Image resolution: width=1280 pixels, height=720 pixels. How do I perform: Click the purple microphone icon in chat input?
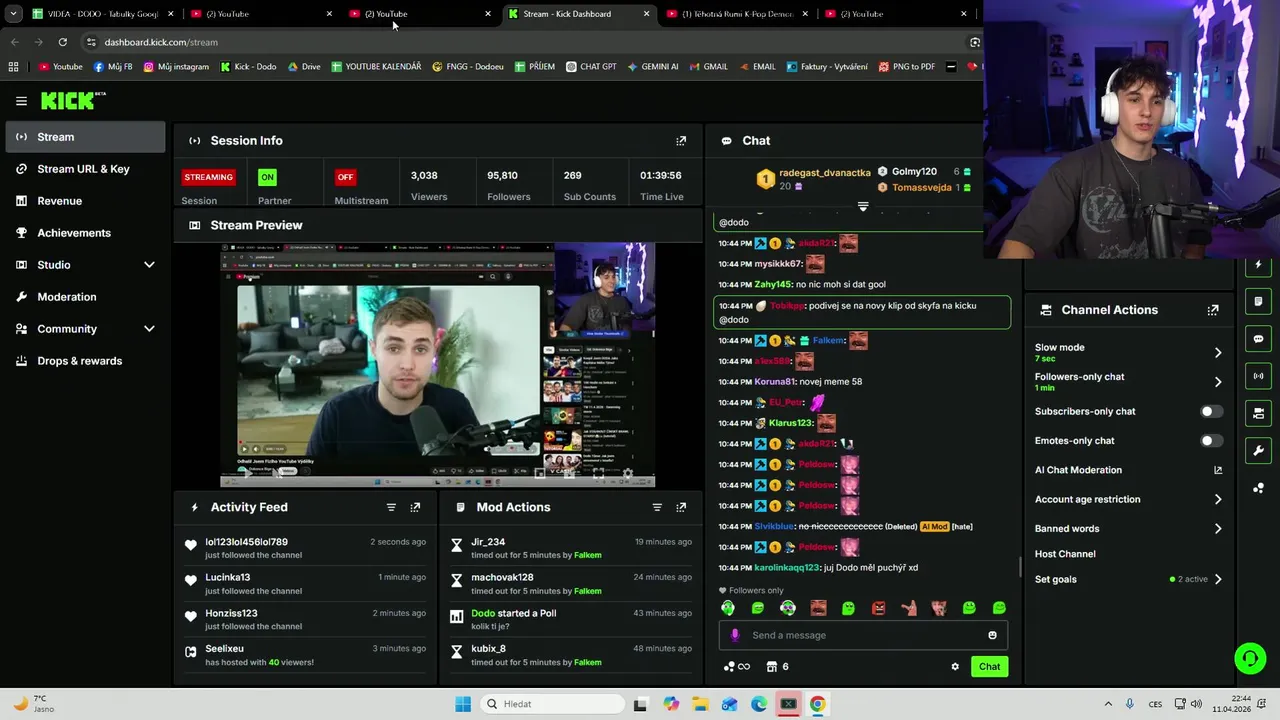[735, 635]
